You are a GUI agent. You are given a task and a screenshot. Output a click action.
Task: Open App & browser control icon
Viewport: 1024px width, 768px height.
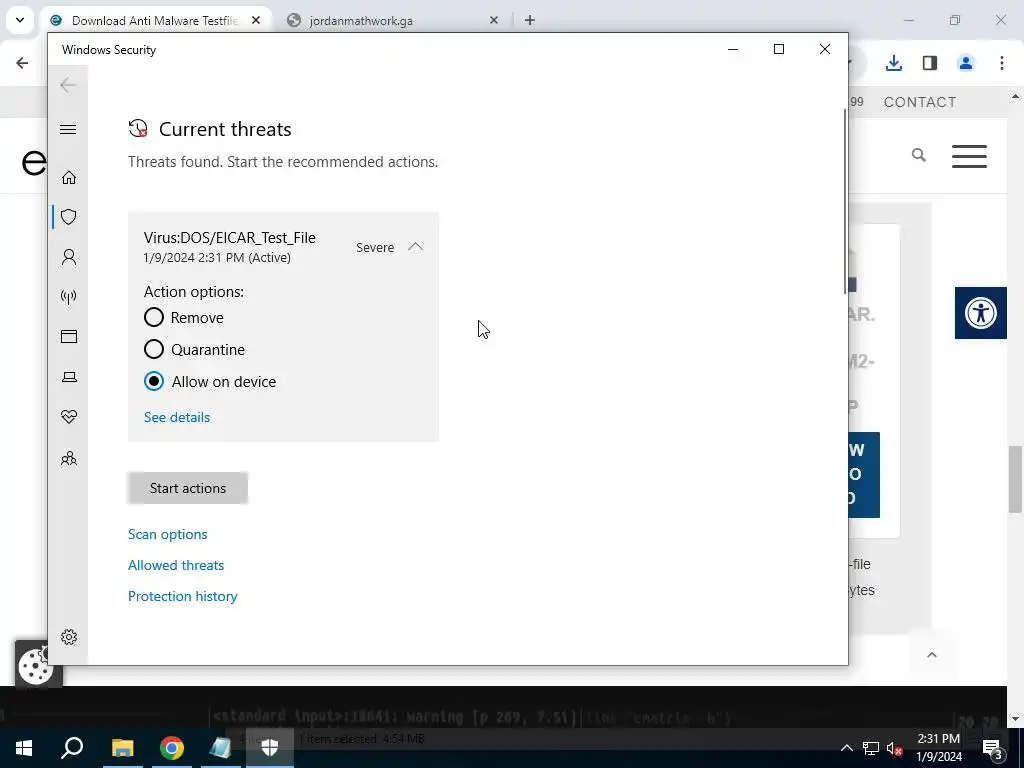tap(69, 336)
